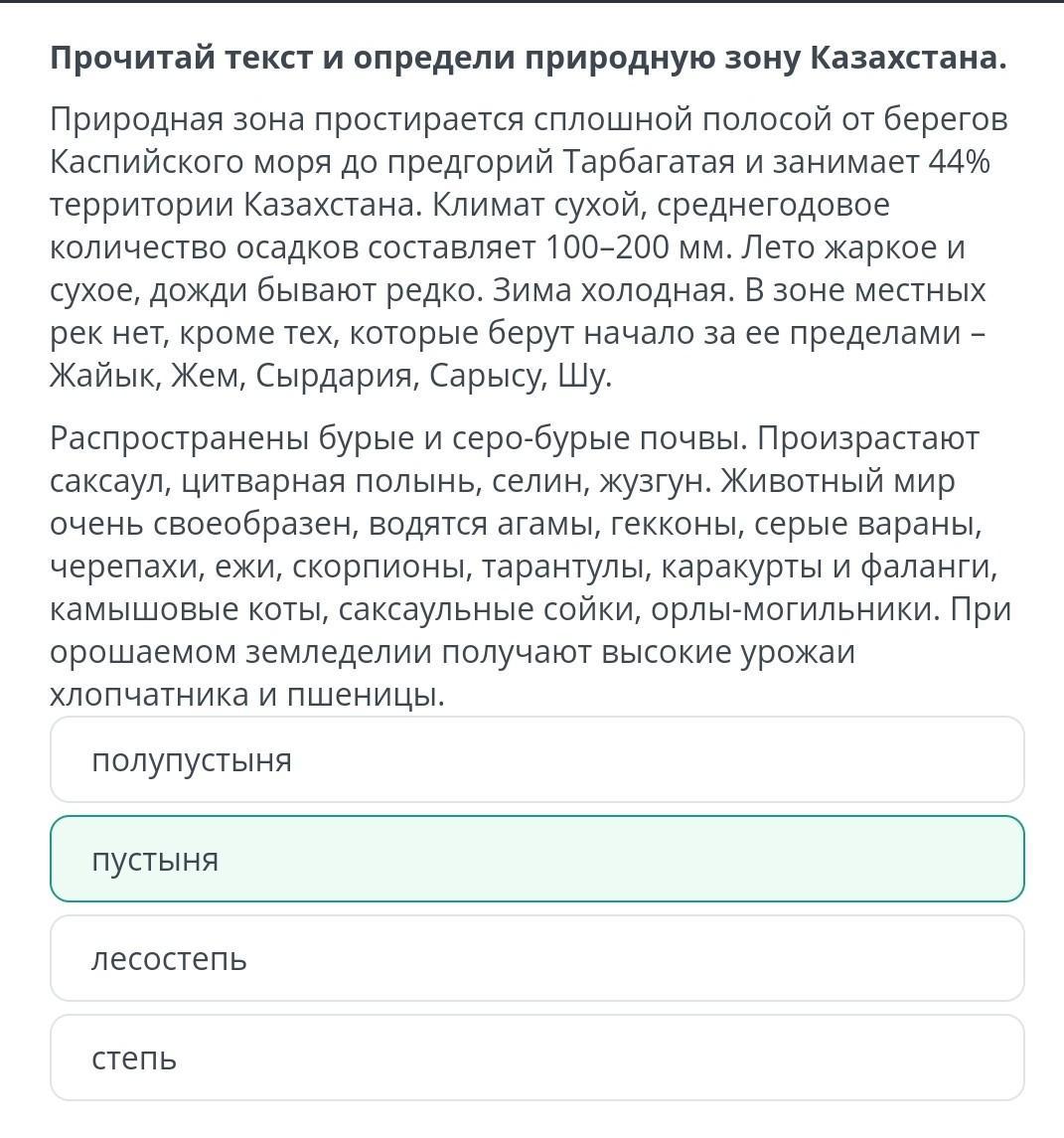Click the first paragraph starting 'Природная зона простирается'
1064x1138 pixels.
click(530, 246)
